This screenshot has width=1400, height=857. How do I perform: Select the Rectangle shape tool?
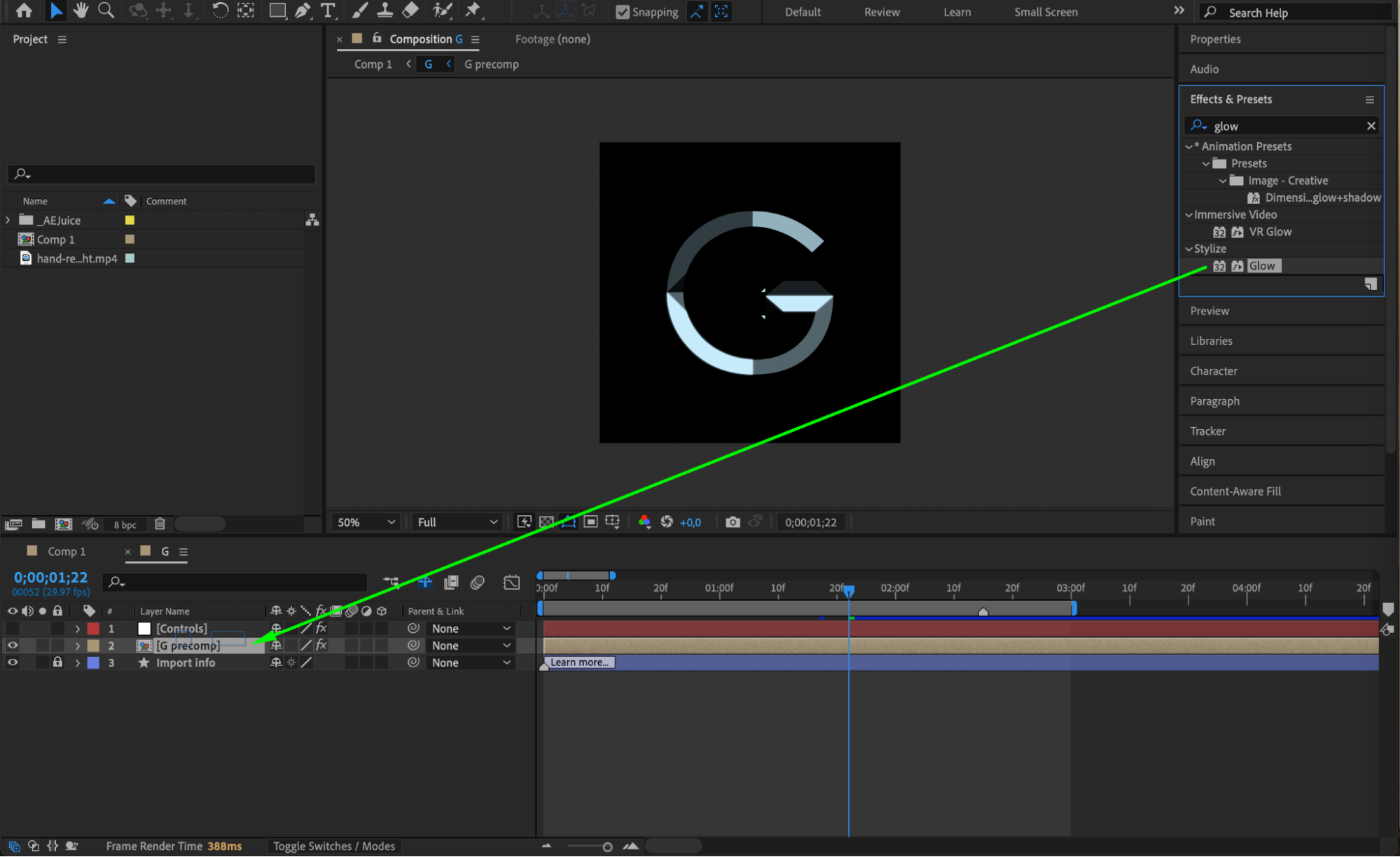pos(277,11)
